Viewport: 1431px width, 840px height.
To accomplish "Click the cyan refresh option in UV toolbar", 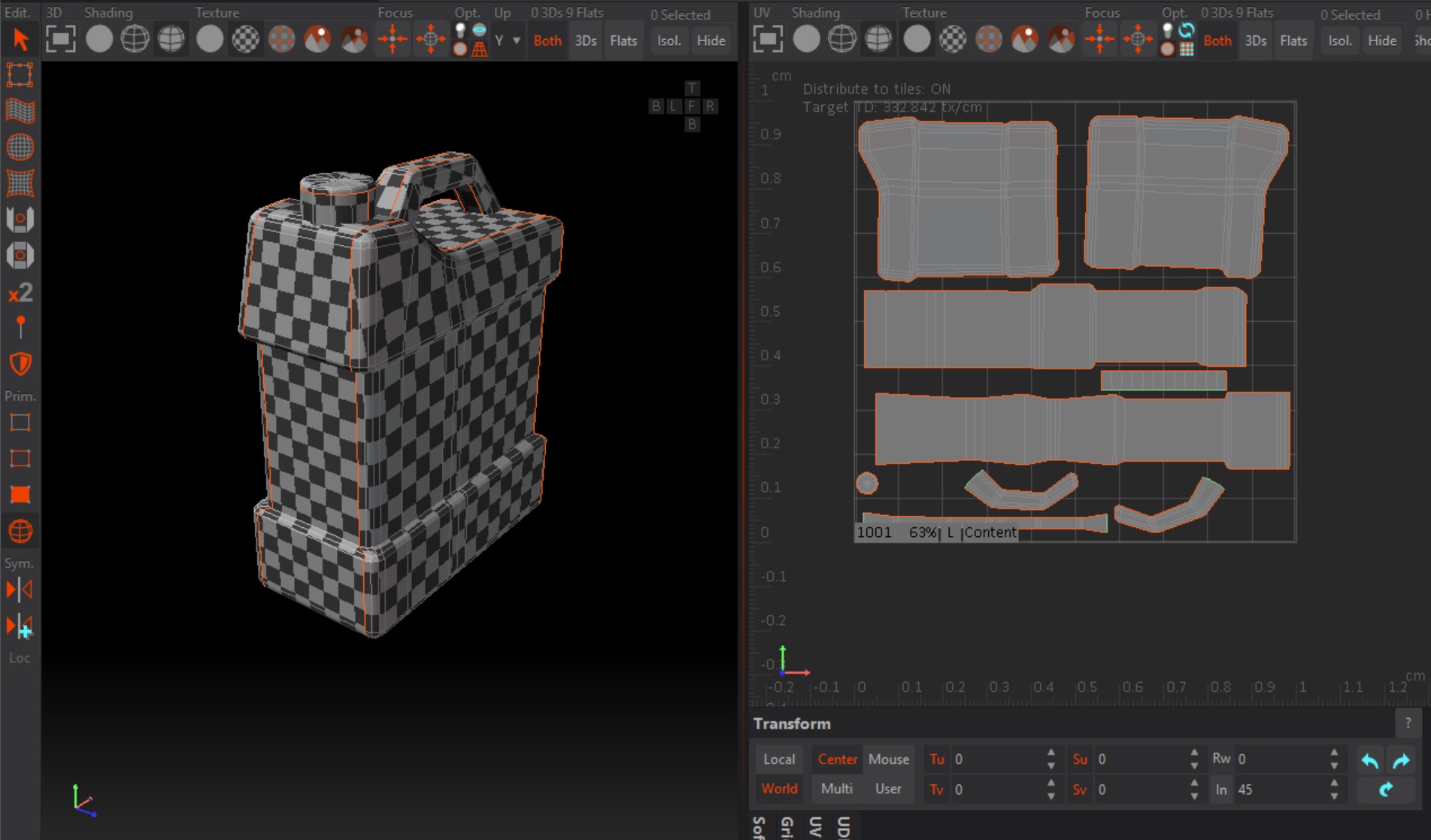I will [x=1187, y=31].
